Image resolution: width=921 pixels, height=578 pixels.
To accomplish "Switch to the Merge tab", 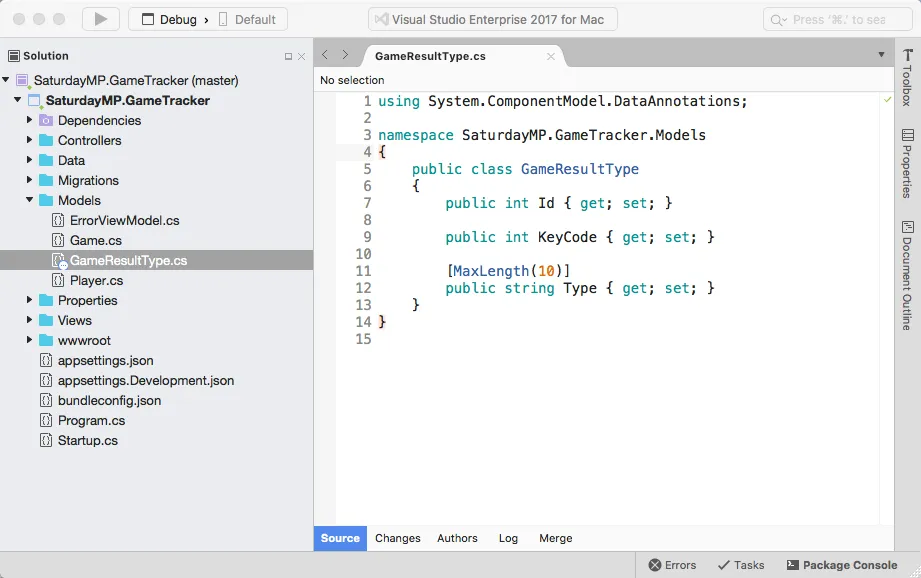I will pos(556,538).
